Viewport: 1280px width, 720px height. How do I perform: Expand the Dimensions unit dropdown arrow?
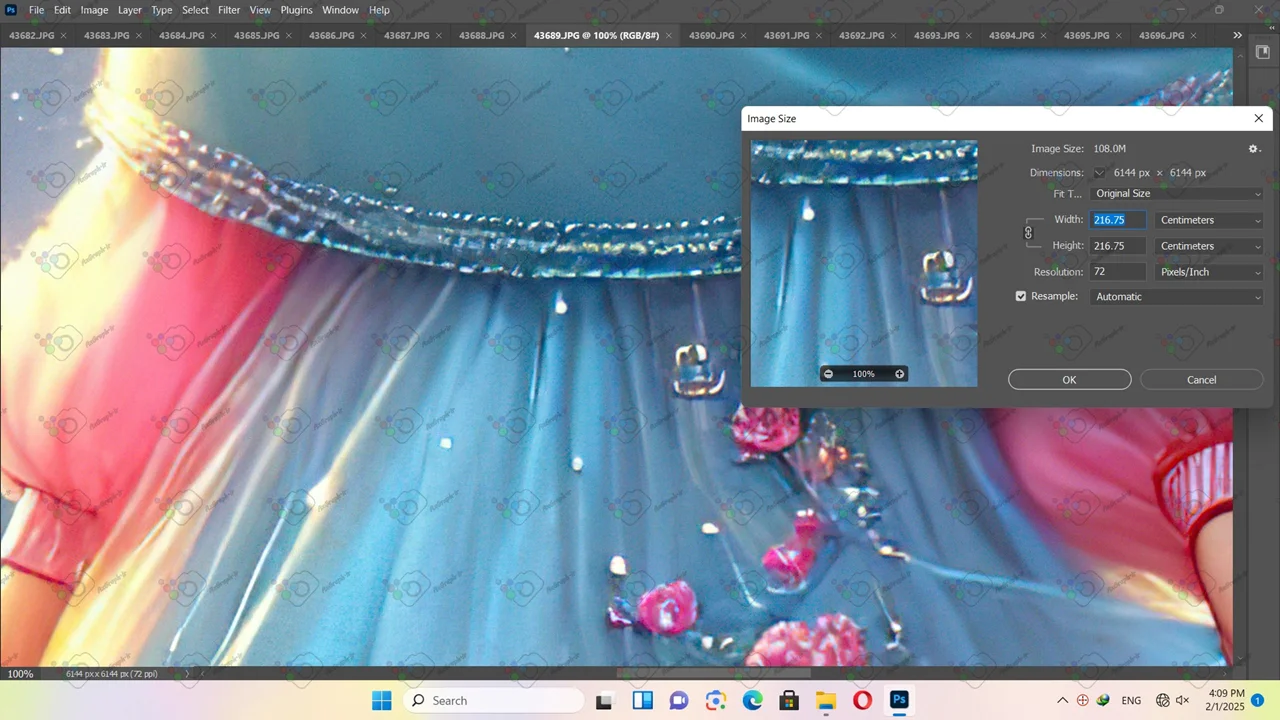tap(1100, 173)
